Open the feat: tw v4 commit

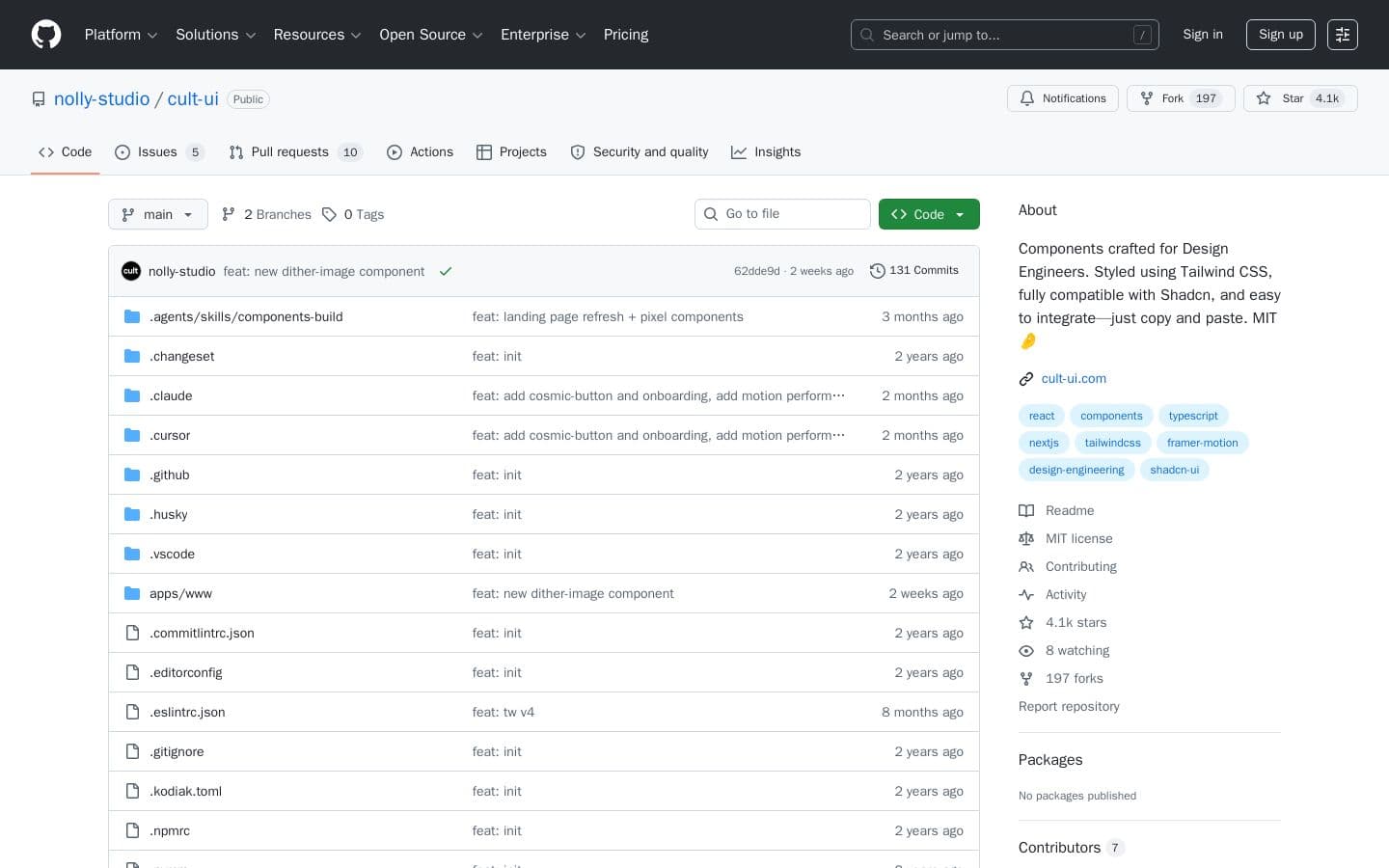504,712
